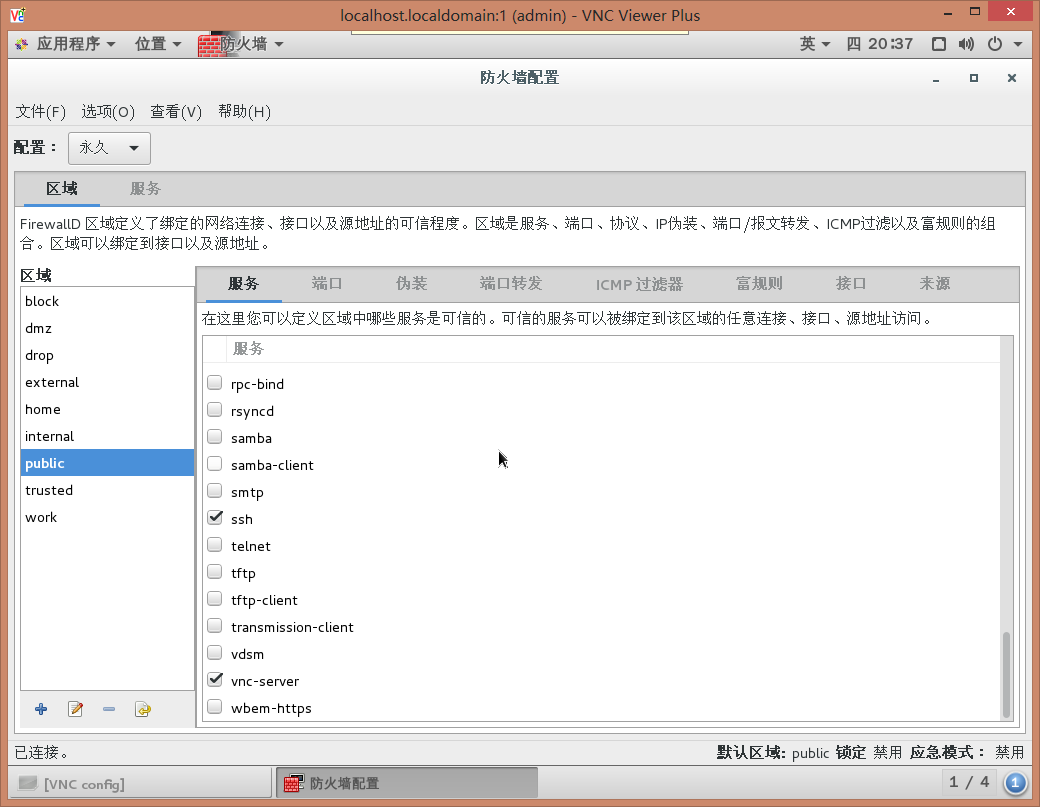
Task: Open the configuration 永久 dropdown
Action: [109, 148]
